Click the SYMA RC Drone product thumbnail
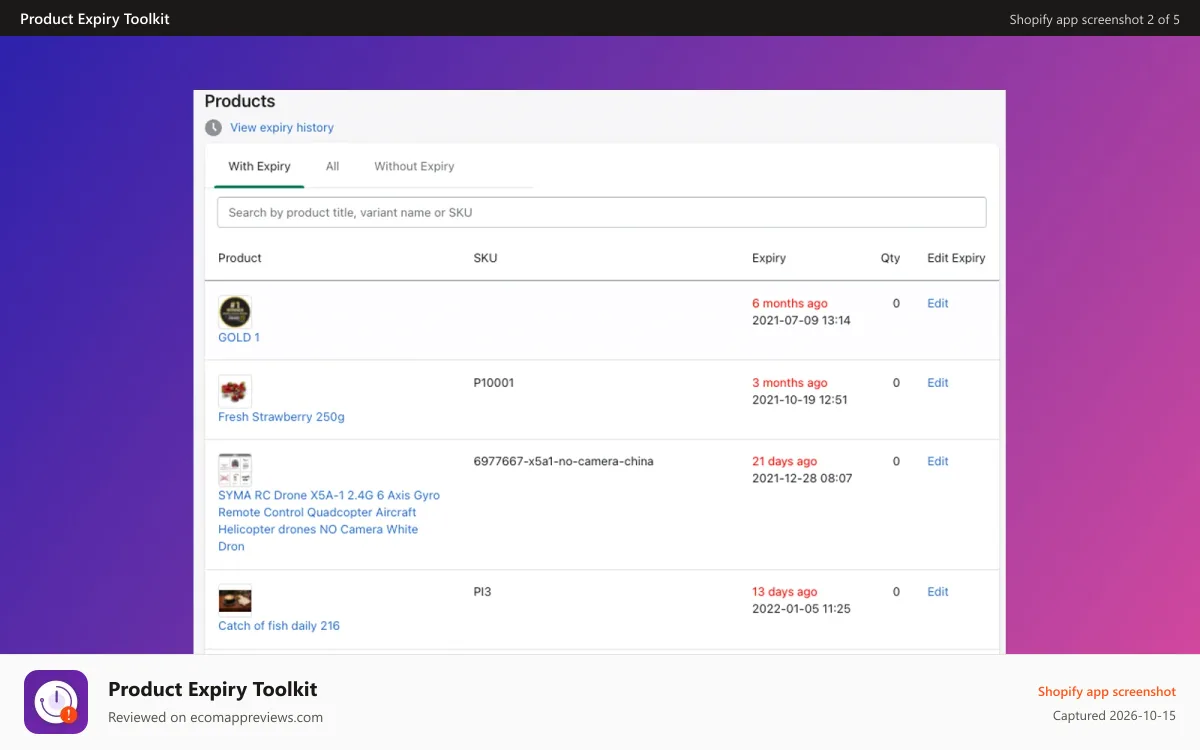The height and width of the screenshot is (750, 1200). click(235, 470)
